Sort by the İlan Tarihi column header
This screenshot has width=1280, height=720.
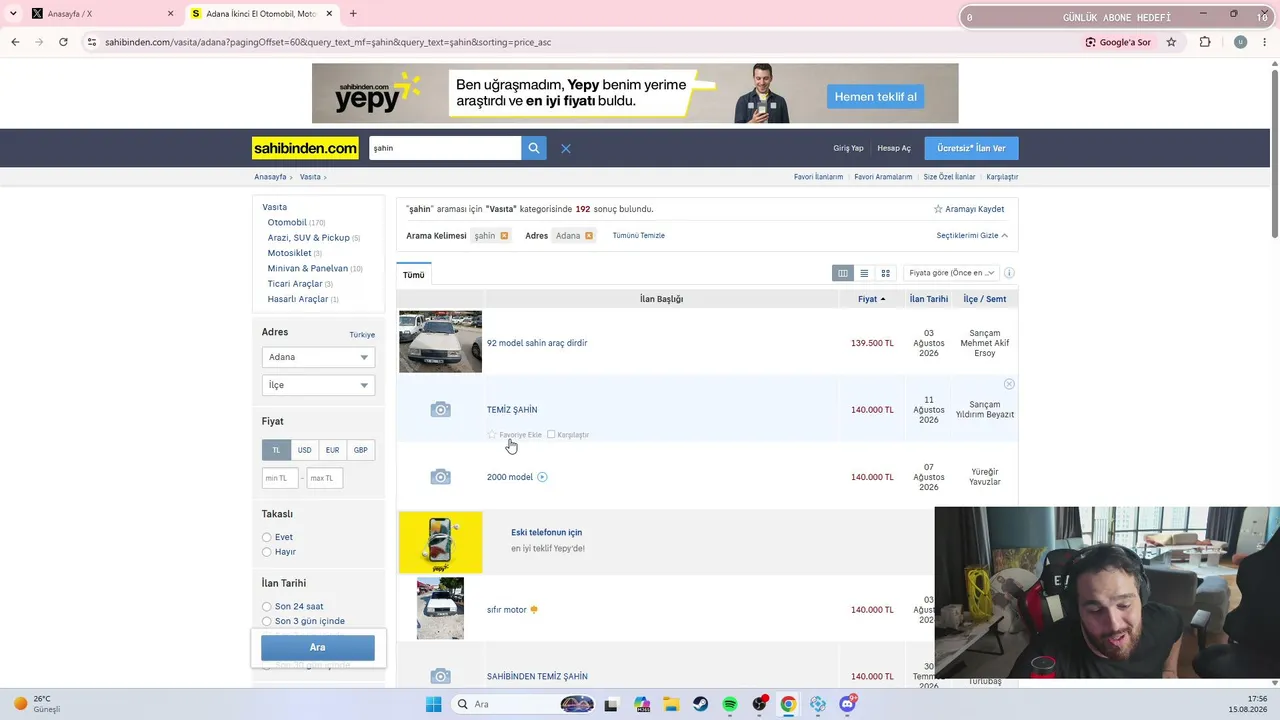coord(929,299)
